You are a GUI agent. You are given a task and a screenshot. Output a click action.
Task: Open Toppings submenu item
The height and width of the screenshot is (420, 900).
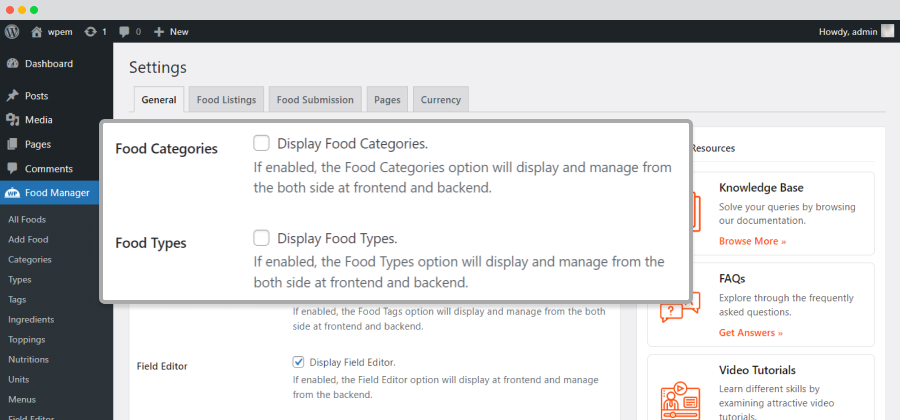pos(26,340)
